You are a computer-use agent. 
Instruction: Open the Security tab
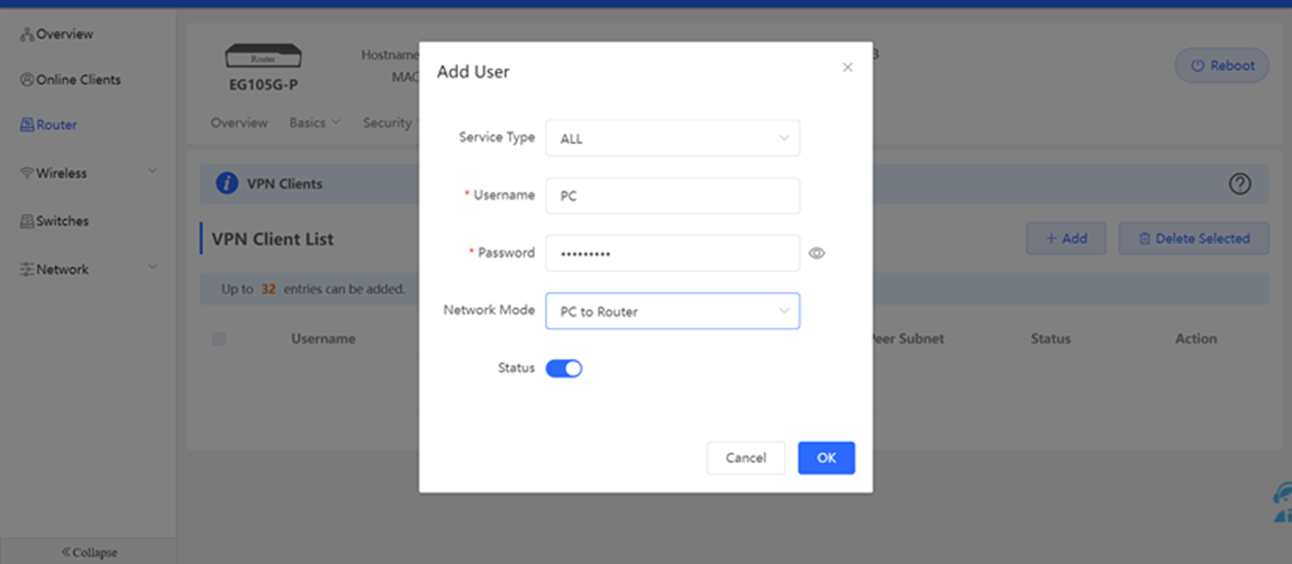pyautogui.click(x=387, y=123)
